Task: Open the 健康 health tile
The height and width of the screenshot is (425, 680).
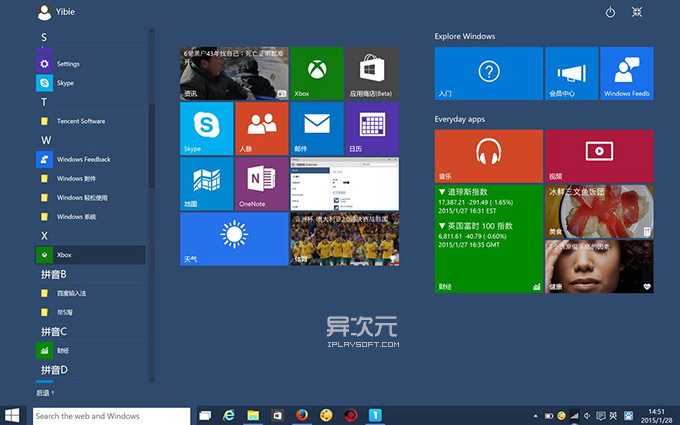Action: 599,267
